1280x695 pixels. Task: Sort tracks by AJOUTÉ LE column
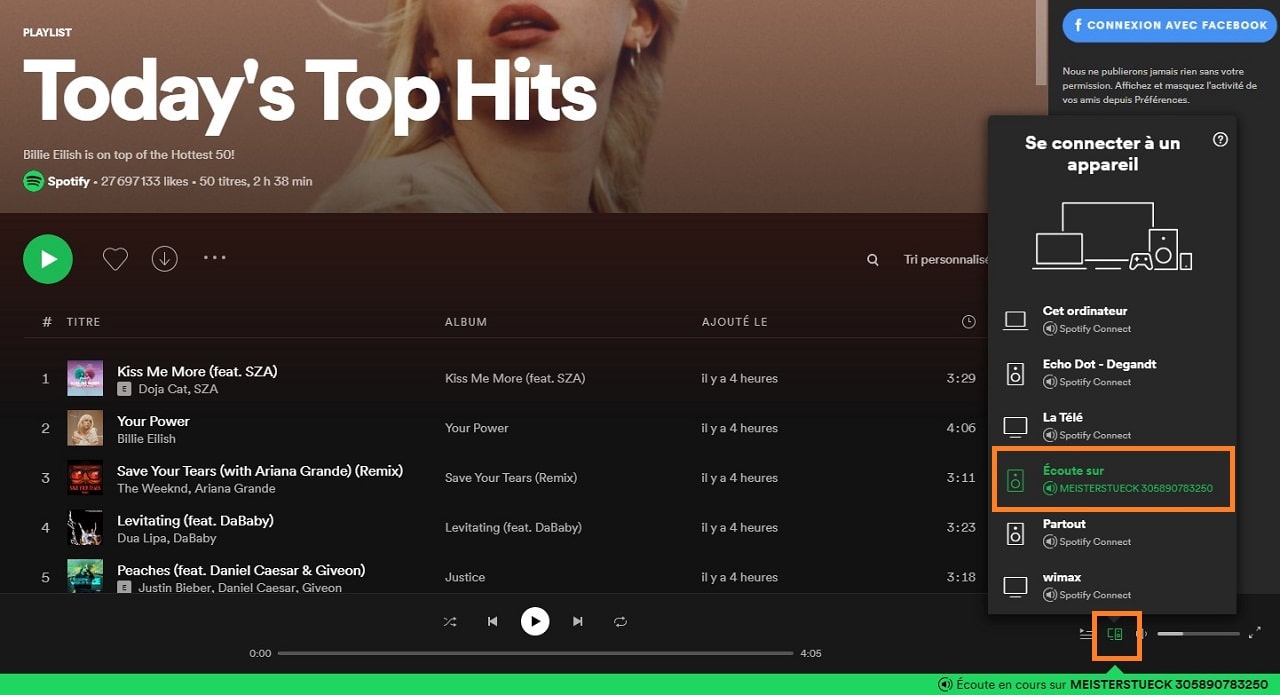tap(735, 322)
